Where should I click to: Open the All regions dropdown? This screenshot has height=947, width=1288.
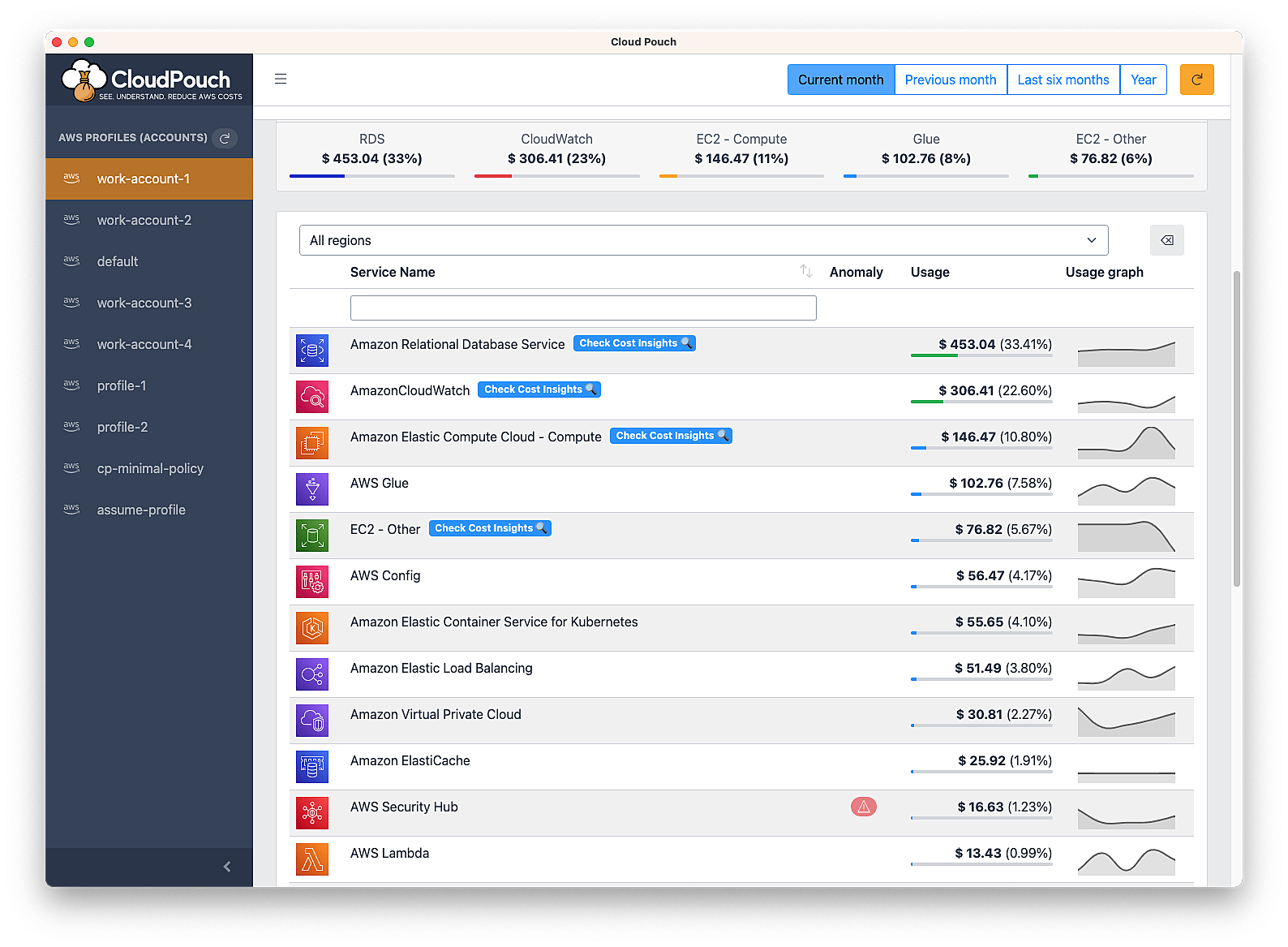point(703,240)
